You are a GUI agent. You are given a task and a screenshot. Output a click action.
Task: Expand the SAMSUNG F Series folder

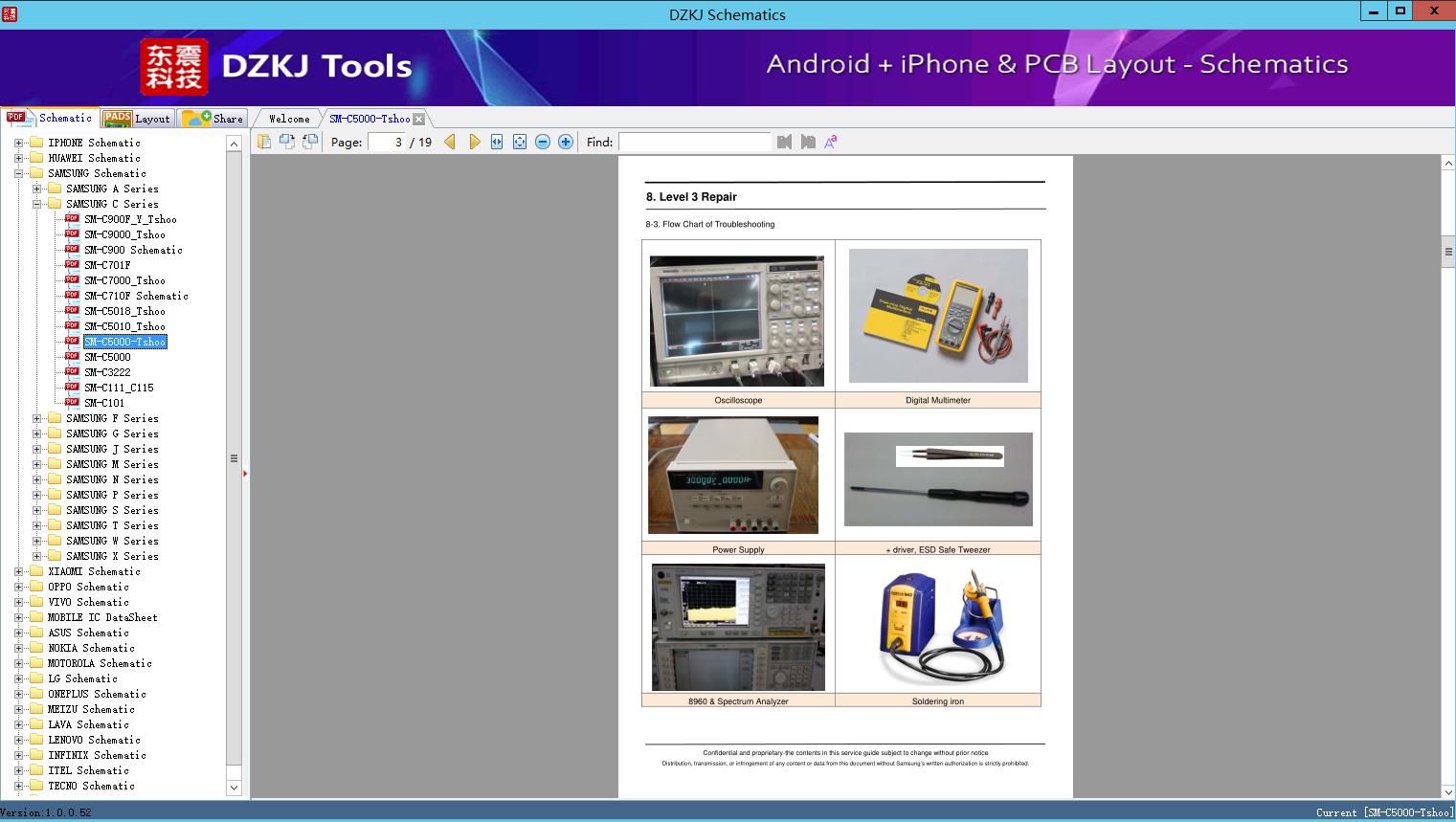(x=36, y=418)
